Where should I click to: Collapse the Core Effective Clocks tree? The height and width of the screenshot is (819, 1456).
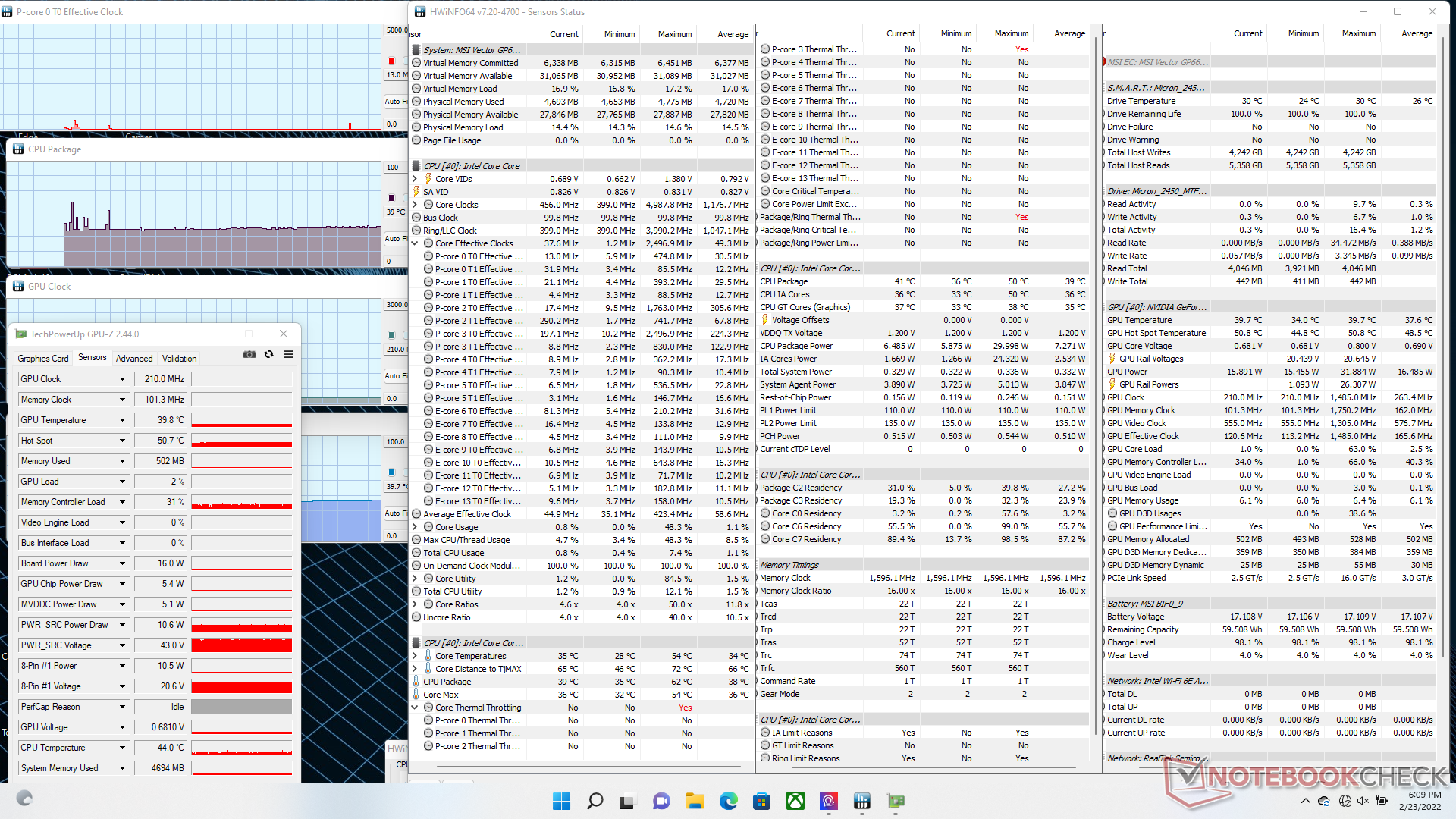pyautogui.click(x=415, y=243)
